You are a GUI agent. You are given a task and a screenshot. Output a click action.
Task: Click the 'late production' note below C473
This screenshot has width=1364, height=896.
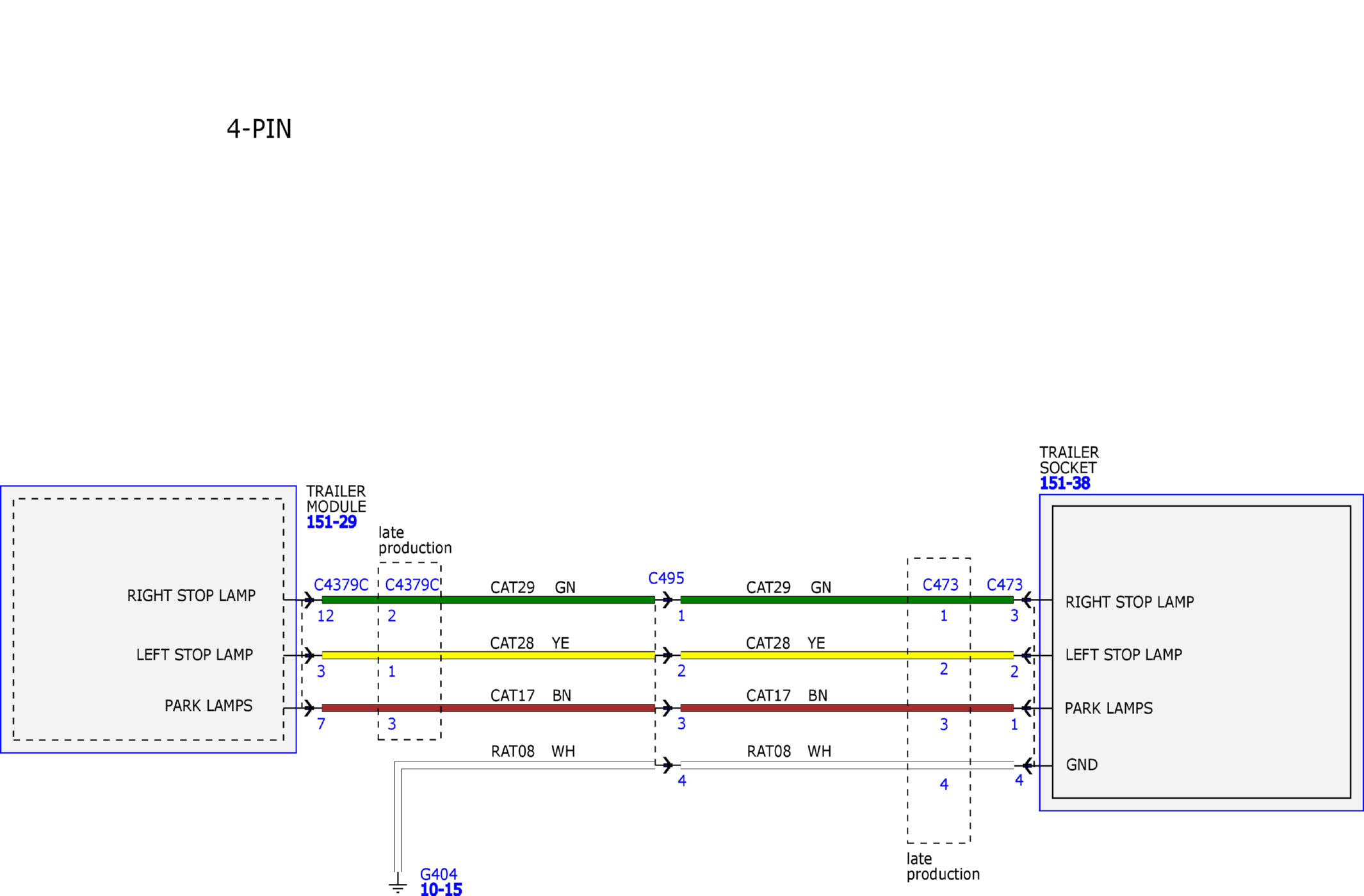tap(943, 867)
